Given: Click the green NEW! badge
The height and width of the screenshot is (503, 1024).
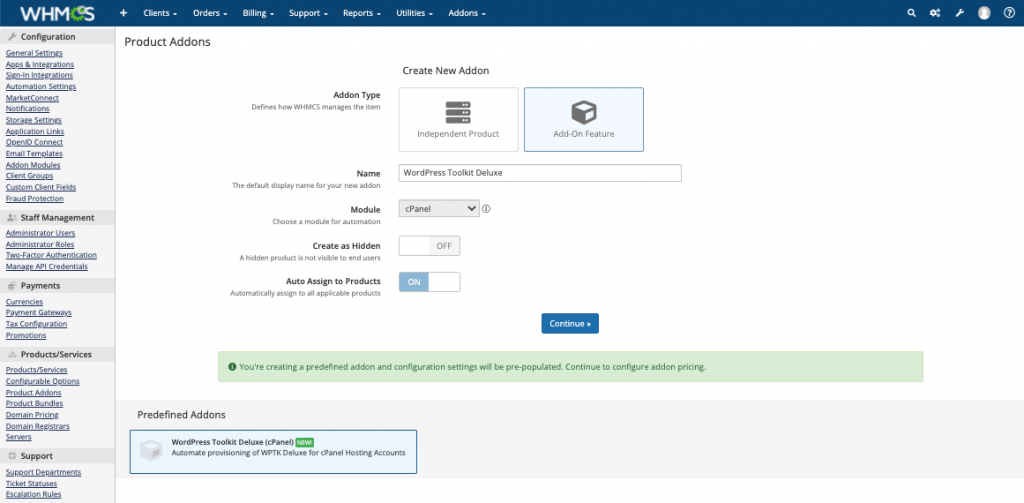Looking at the screenshot, I should [x=304, y=442].
